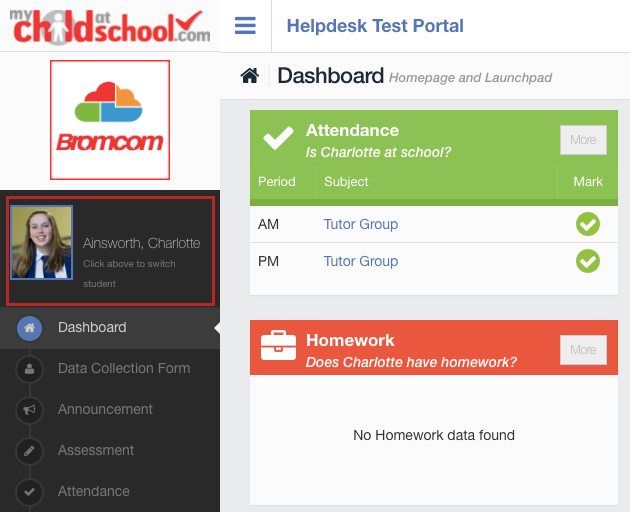Image resolution: width=630 pixels, height=512 pixels.
Task: Click the PM present mark icon
Action: point(587,261)
